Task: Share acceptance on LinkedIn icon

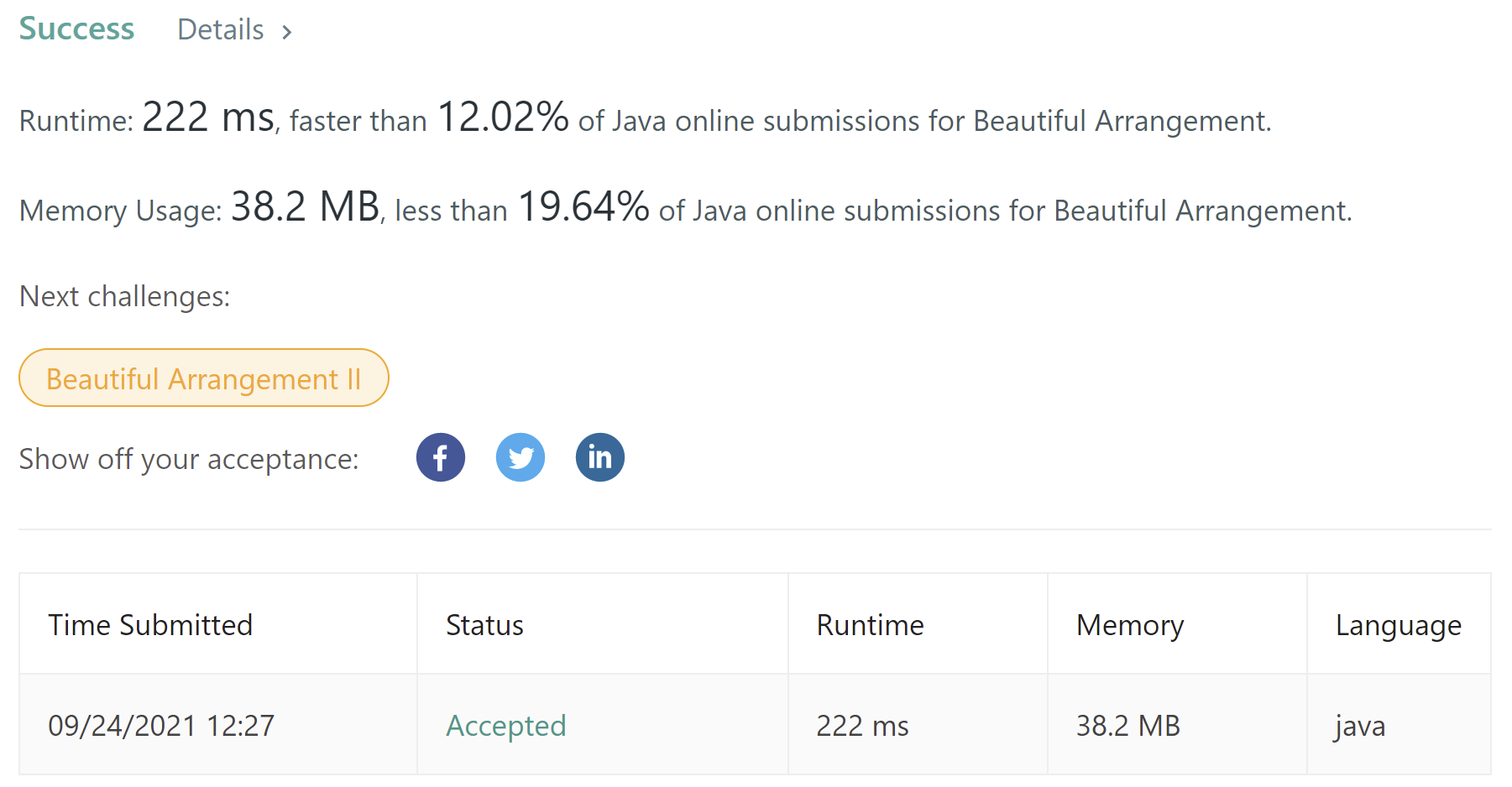Action: click(x=600, y=457)
